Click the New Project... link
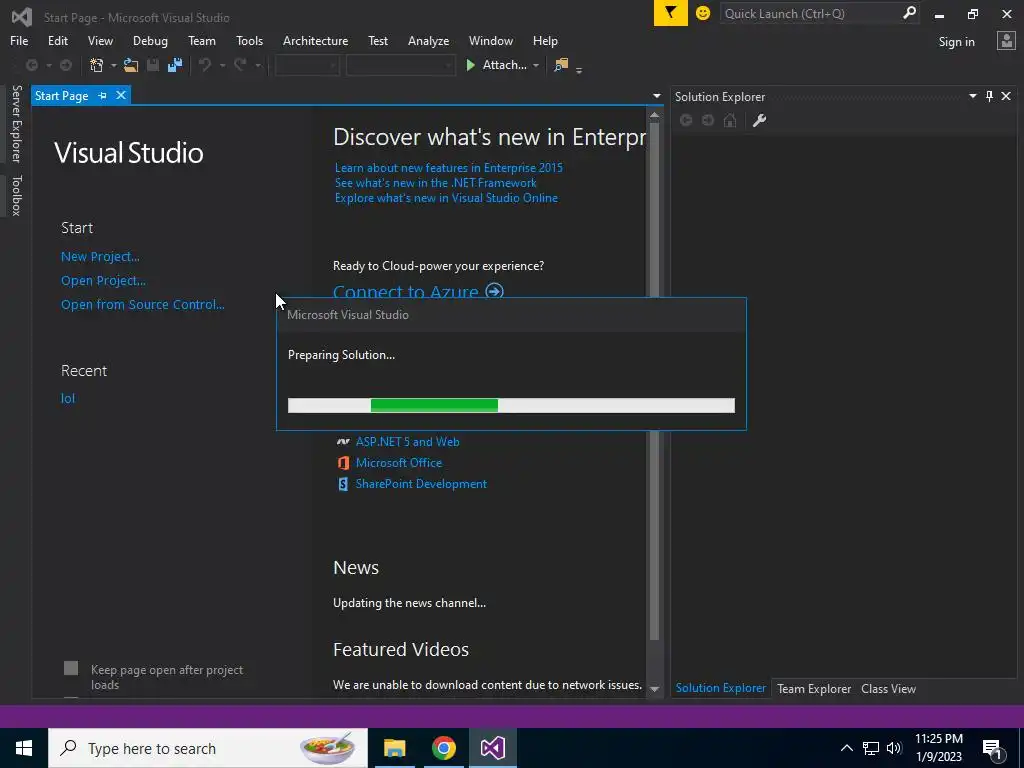This screenshot has height=768, width=1024. coord(100,257)
